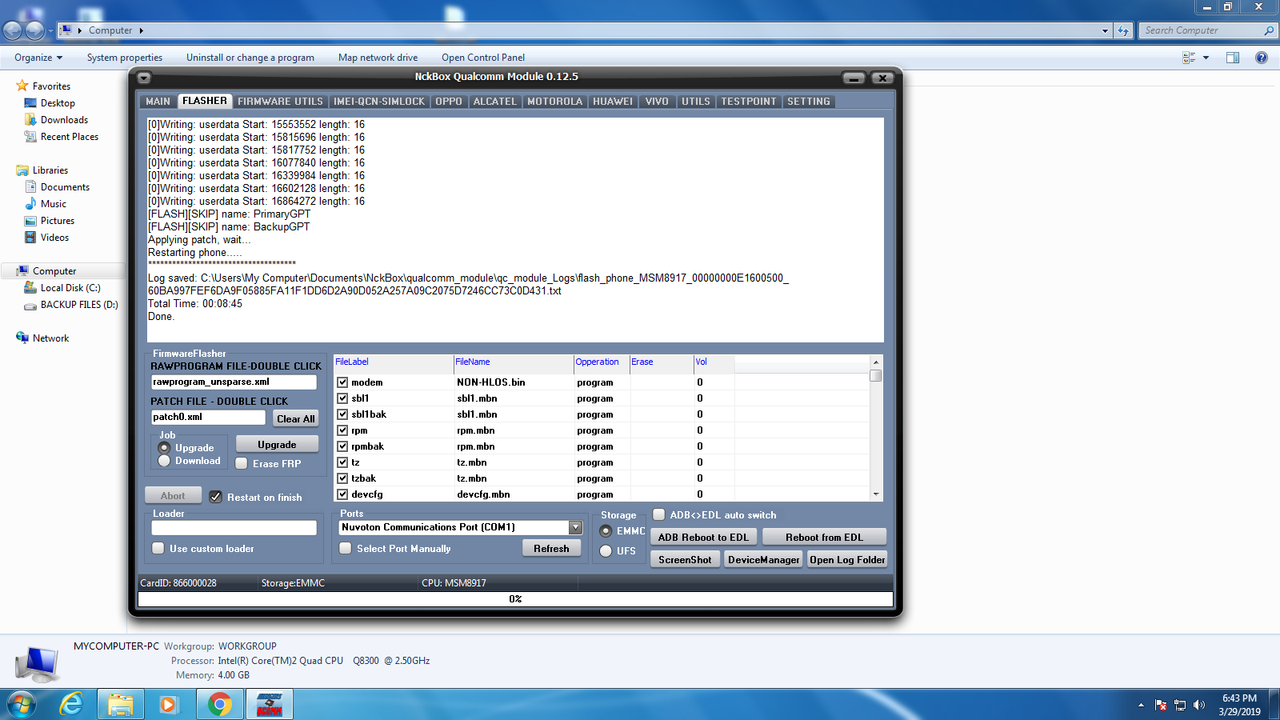Select the Upgrade job radio button
The height and width of the screenshot is (720, 1280).
pyautogui.click(x=164, y=448)
